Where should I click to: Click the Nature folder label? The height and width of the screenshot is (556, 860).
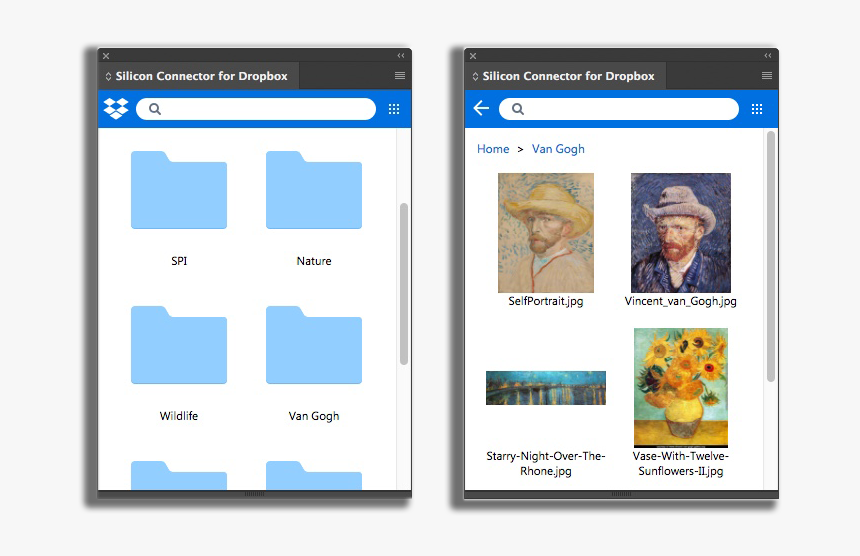pyautogui.click(x=314, y=261)
